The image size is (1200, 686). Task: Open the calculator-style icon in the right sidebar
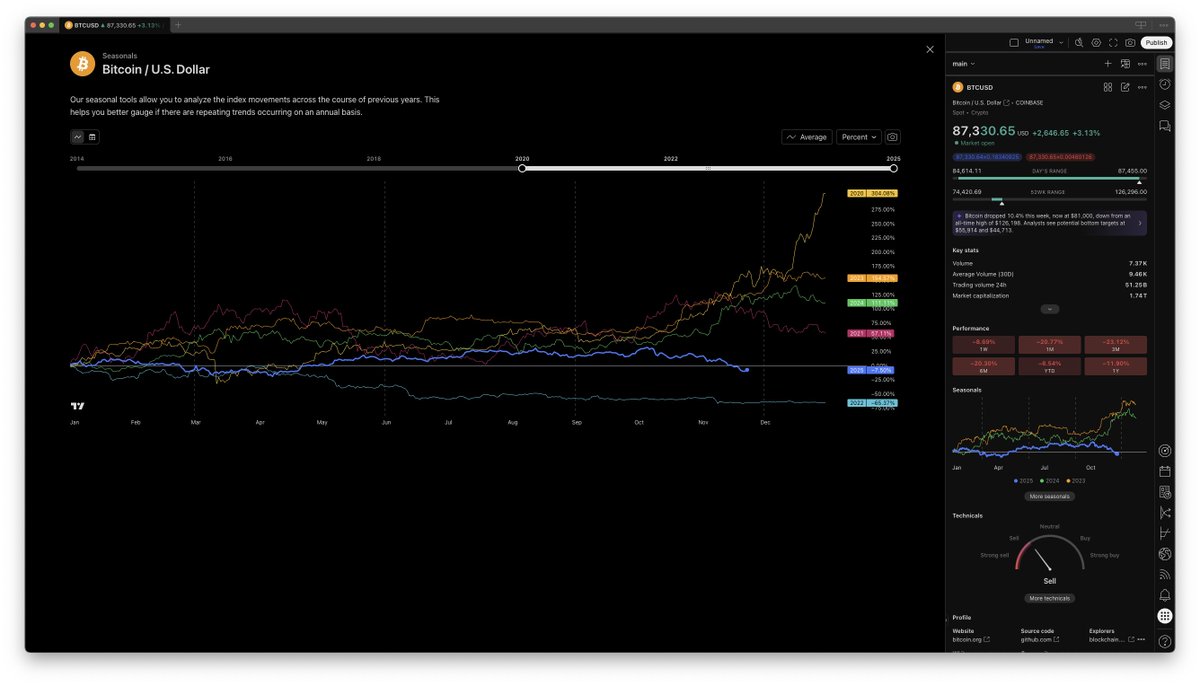tap(1165, 492)
